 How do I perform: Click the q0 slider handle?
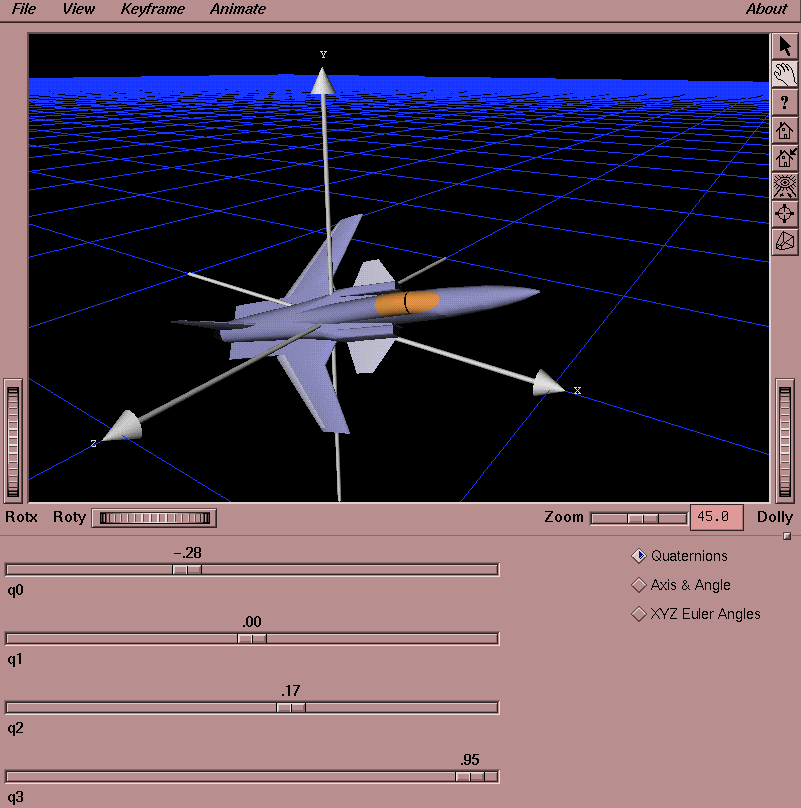coord(187,569)
